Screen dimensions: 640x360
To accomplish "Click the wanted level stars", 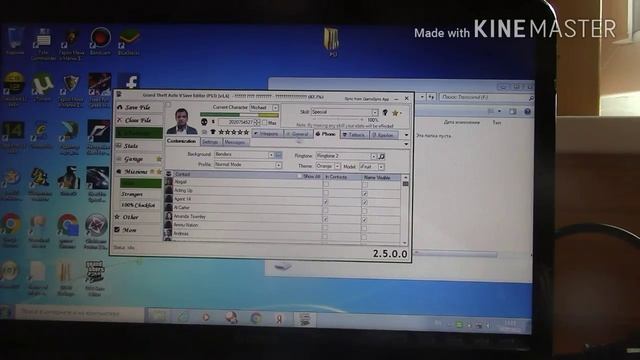I will 233,132.
